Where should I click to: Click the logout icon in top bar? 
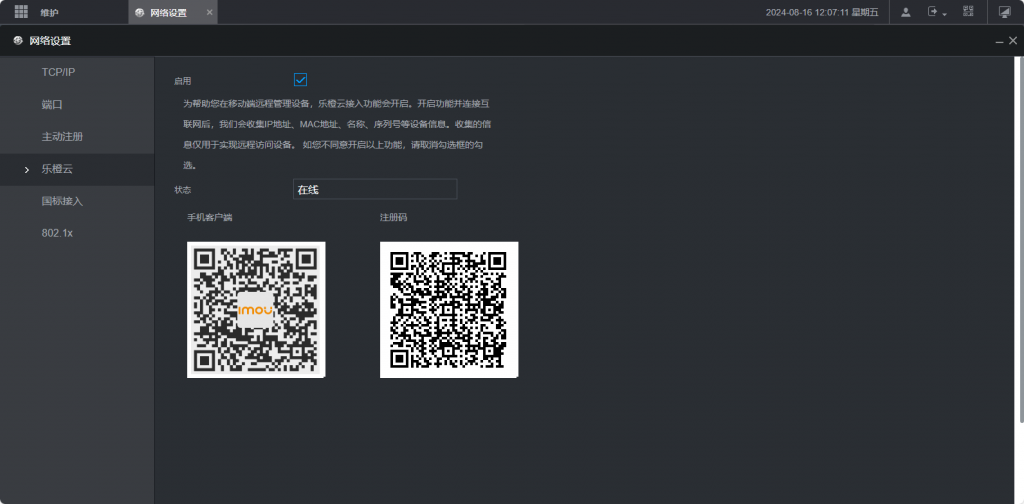933,12
